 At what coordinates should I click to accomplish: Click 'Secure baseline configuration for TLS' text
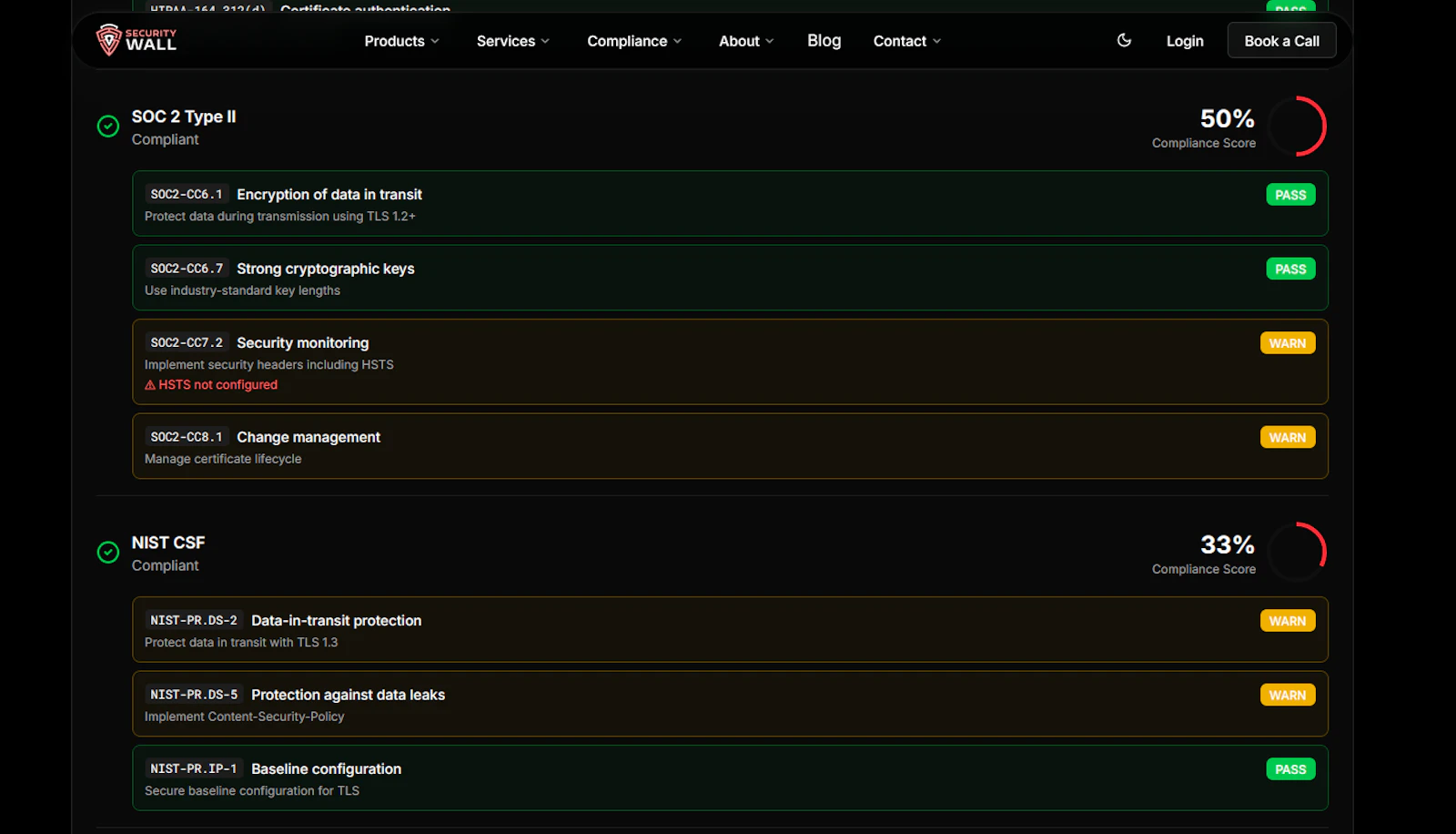point(252,791)
